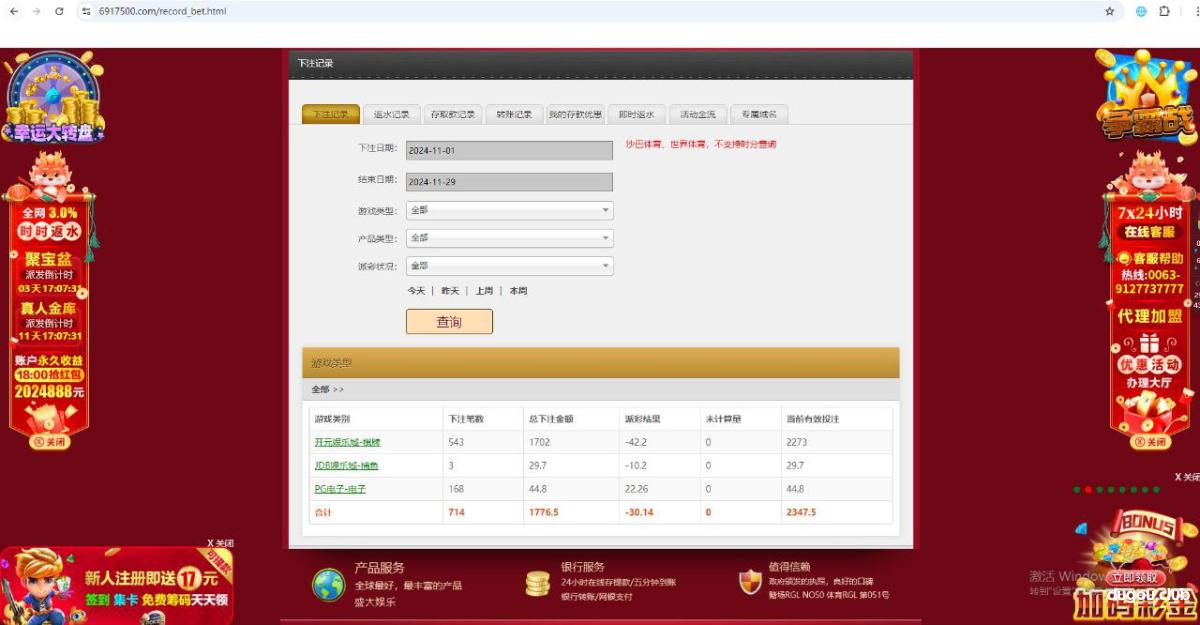Click the browser bookmark star

[1110, 12]
